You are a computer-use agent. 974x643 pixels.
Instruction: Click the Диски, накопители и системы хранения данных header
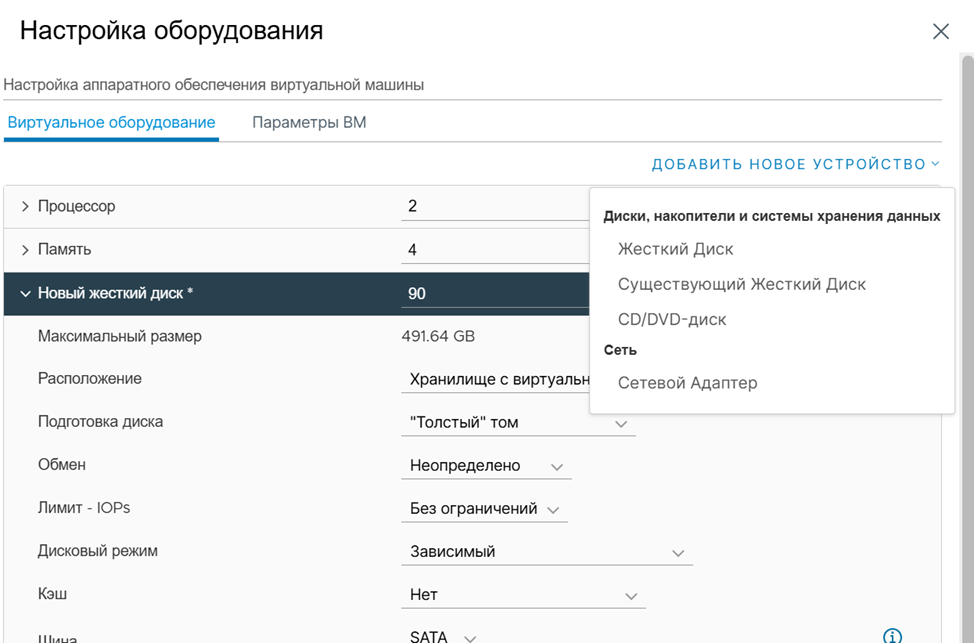(771, 216)
